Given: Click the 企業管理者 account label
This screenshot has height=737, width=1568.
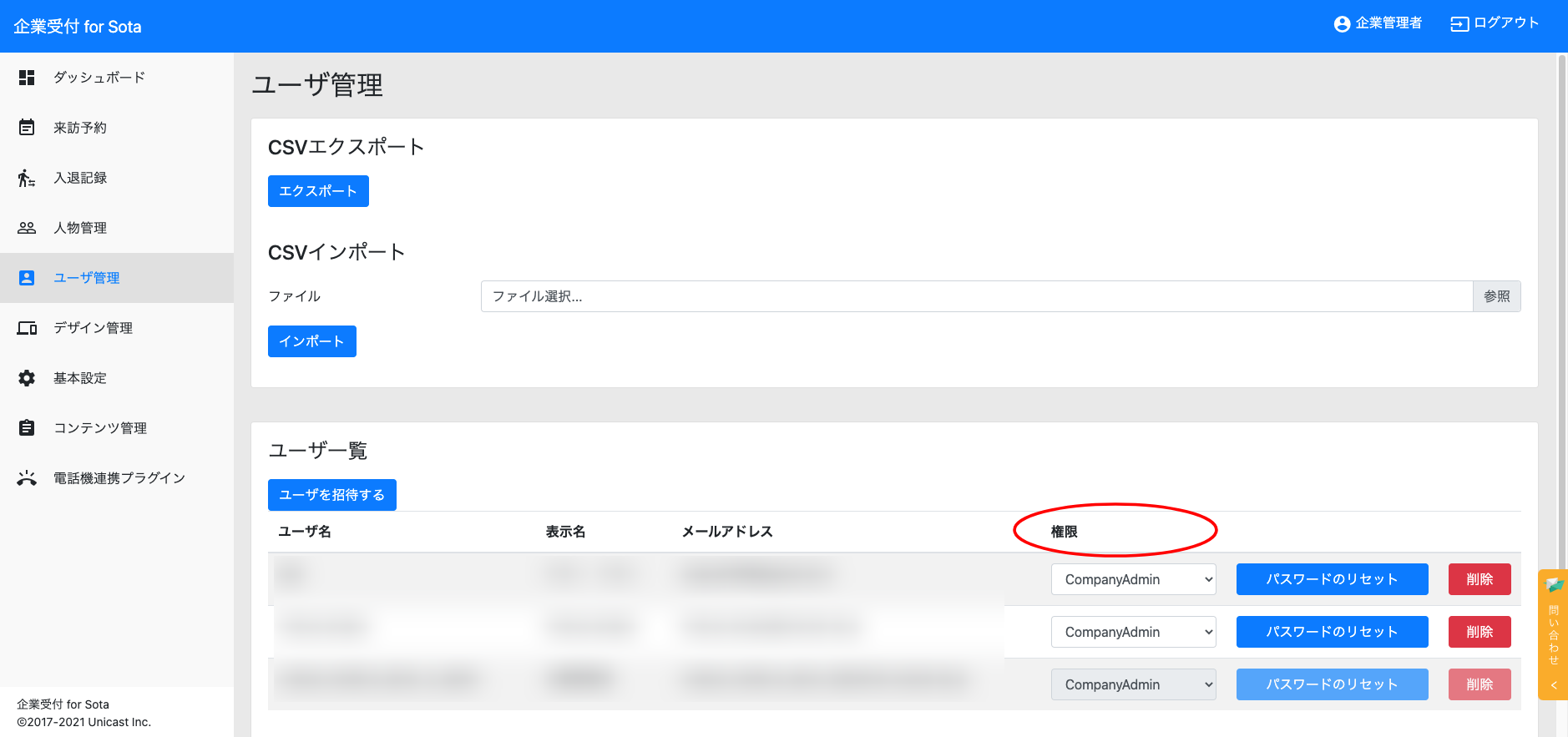Looking at the screenshot, I should point(1388,23).
